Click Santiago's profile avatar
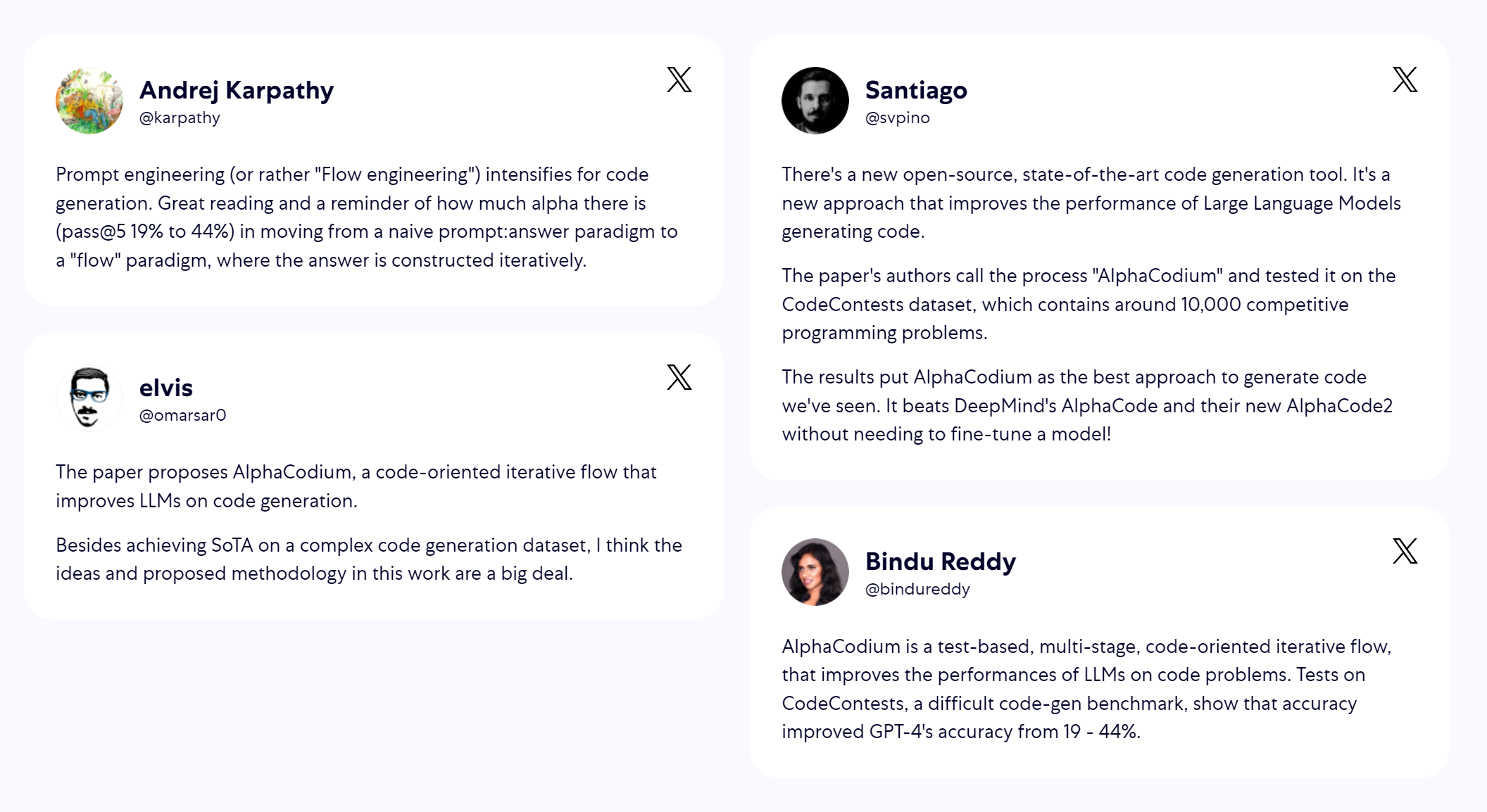This screenshot has height=812, width=1487. click(815, 101)
